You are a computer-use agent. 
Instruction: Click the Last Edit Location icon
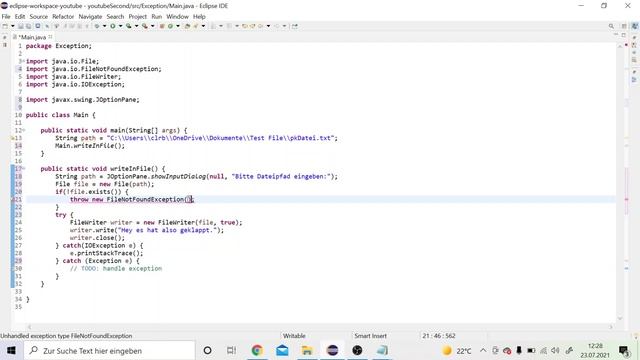[x=244, y=26]
